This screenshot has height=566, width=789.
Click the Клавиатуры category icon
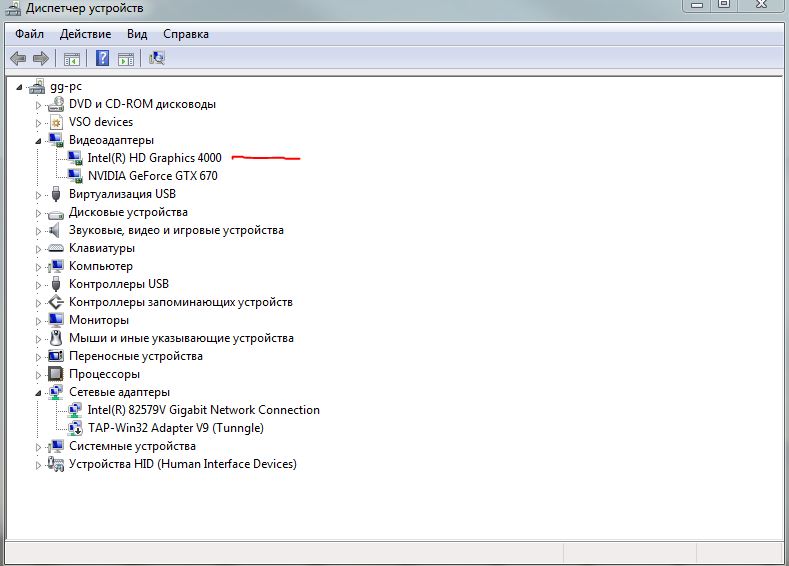tap(56, 248)
